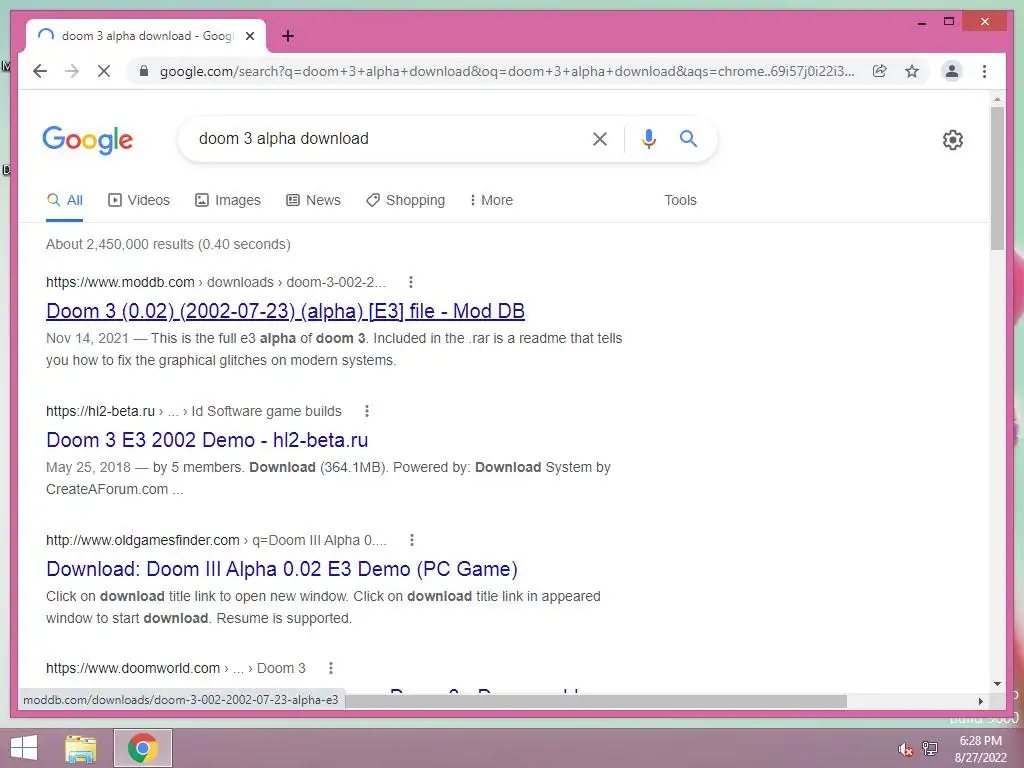The width and height of the screenshot is (1024, 768).
Task: Stop loading the page
Action: [104, 71]
